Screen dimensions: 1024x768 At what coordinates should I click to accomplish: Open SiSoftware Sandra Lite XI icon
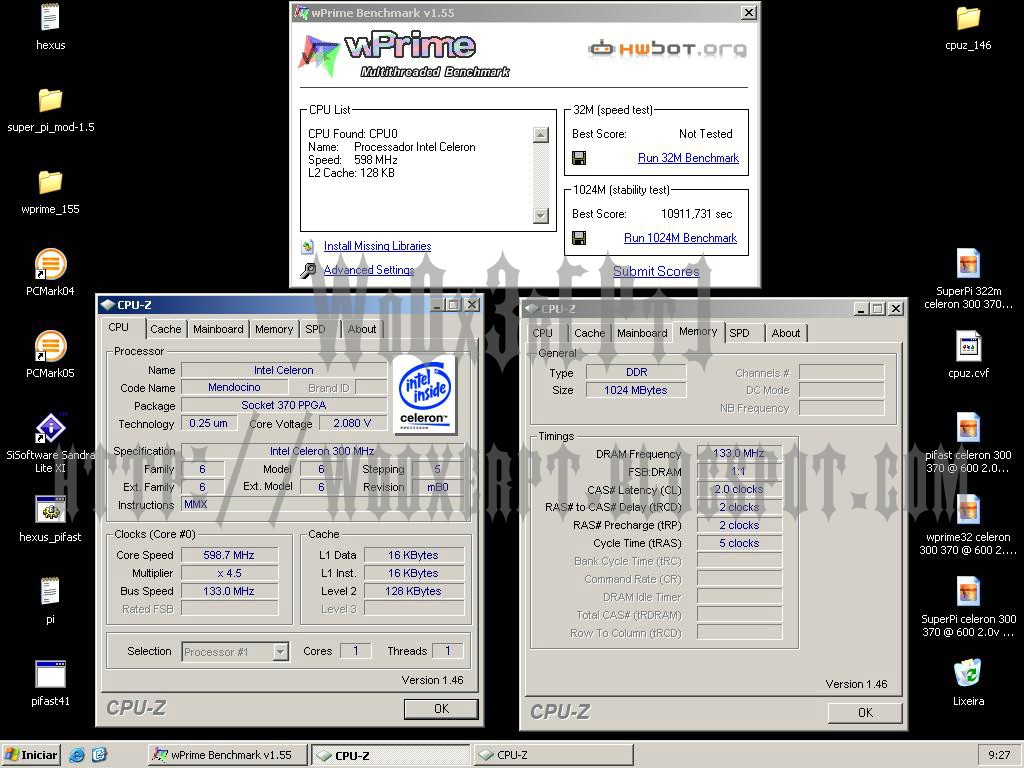[50, 428]
